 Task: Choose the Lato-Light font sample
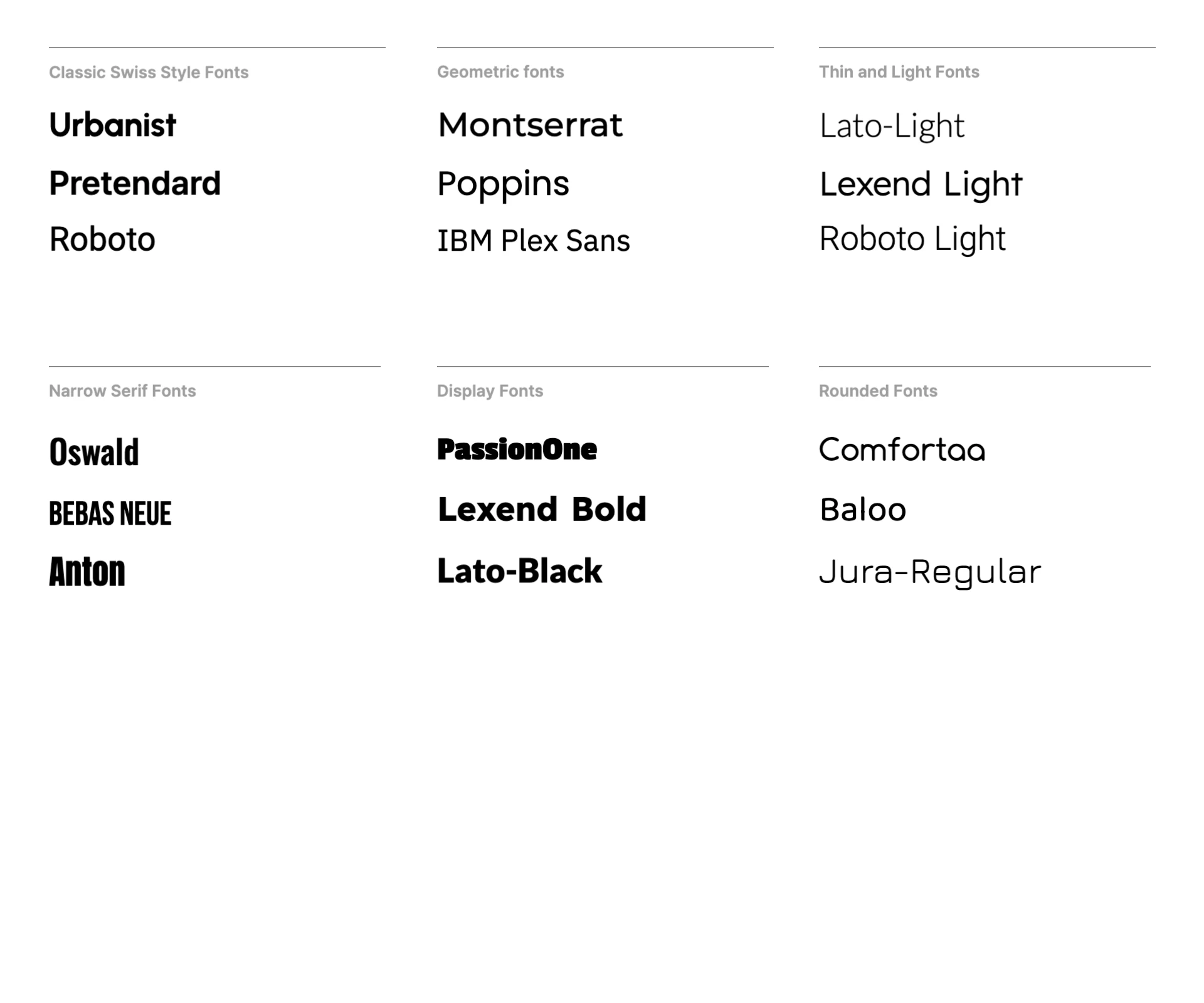click(892, 126)
